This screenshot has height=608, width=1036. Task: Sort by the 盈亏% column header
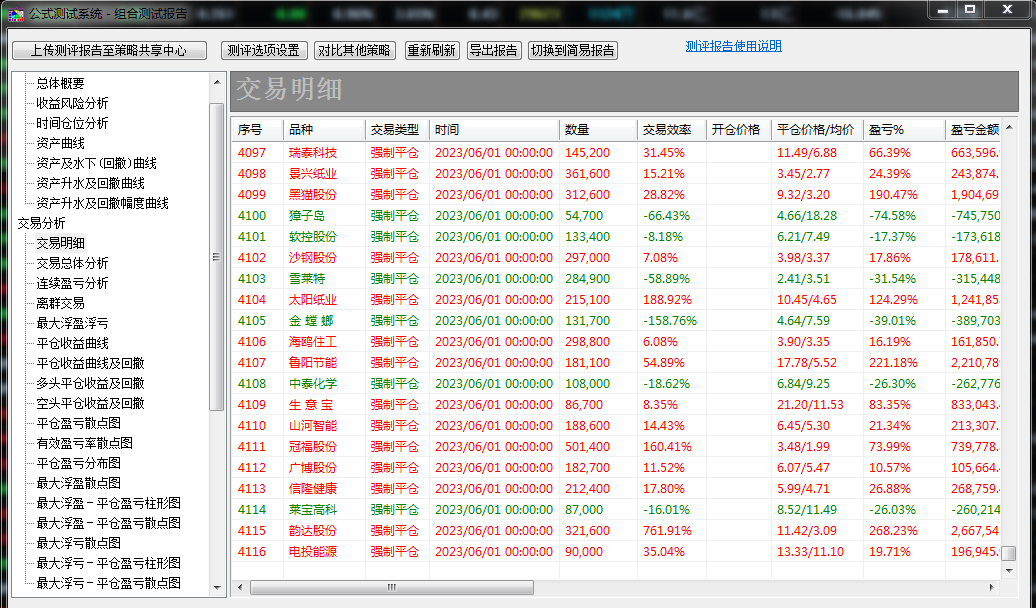click(x=904, y=130)
